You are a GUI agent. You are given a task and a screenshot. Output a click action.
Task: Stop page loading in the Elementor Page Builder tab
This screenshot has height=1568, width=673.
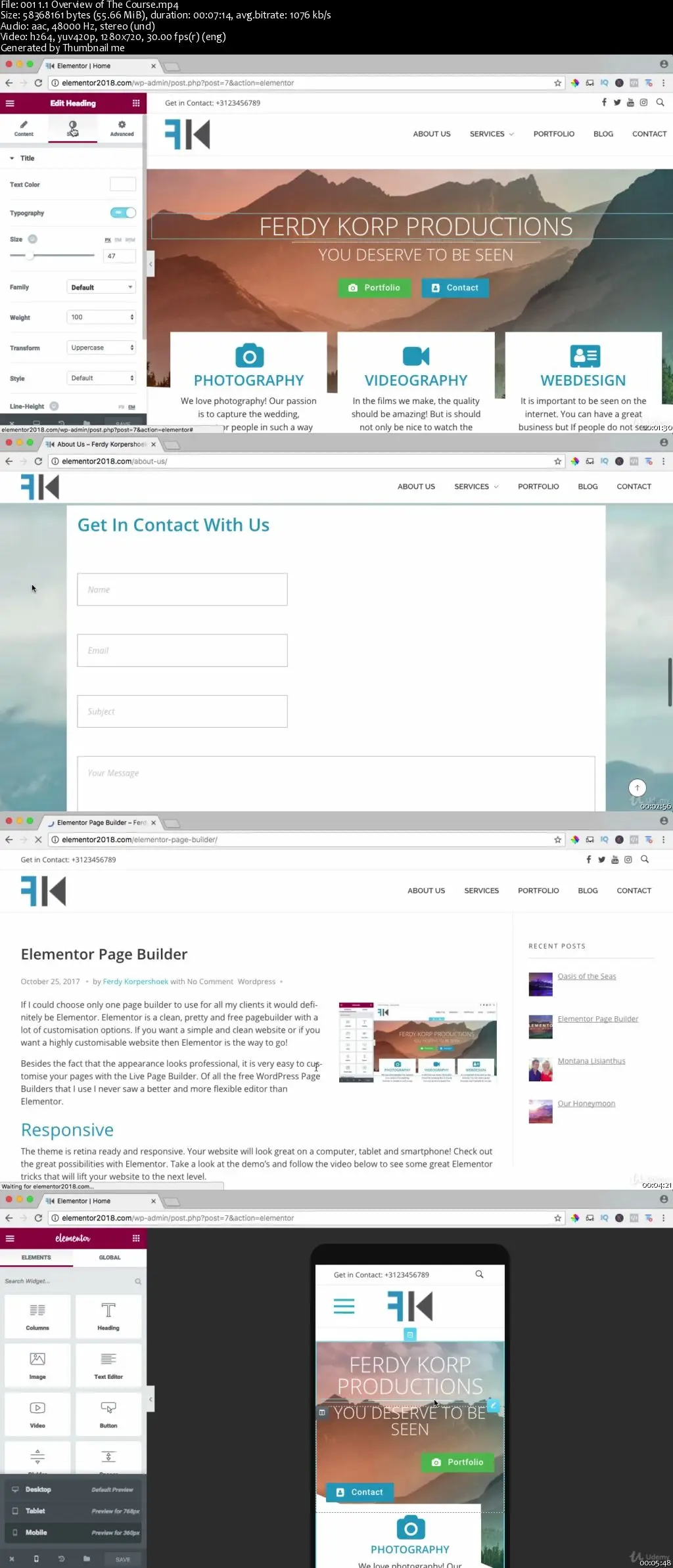(38, 840)
